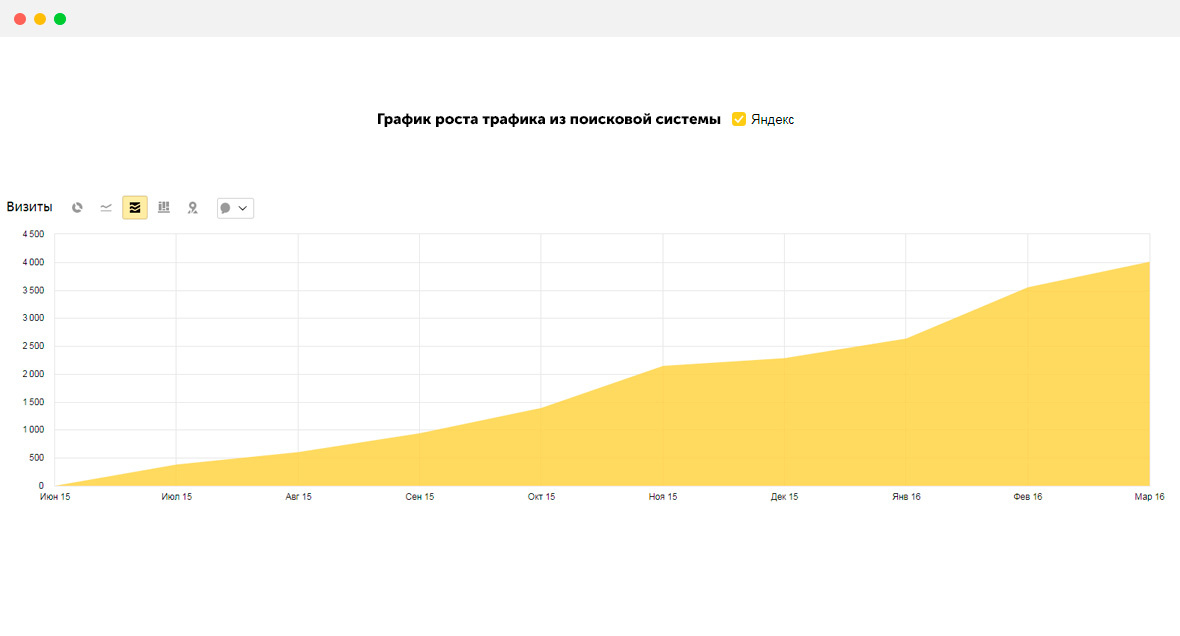Minimize the window with yellow button
Image resolution: width=1180 pixels, height=636 pixels.
(x=40, y=19)
